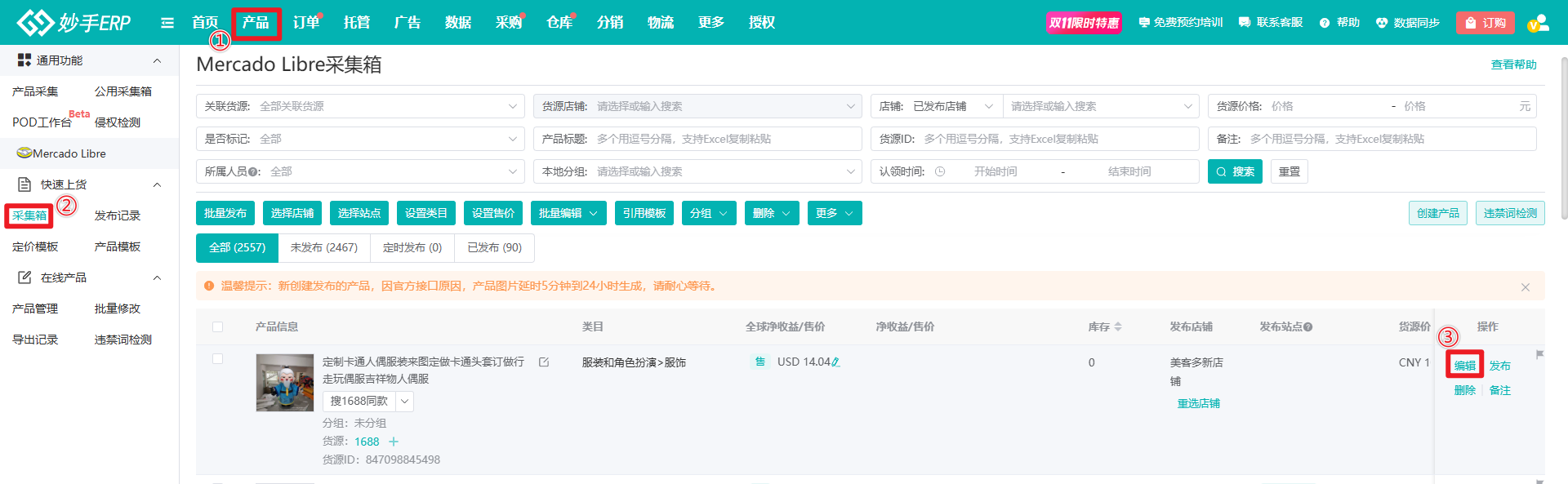Open the 批量编辑 dropdown button
Viewport: 1568px width, 484px height.
point(568,213)
